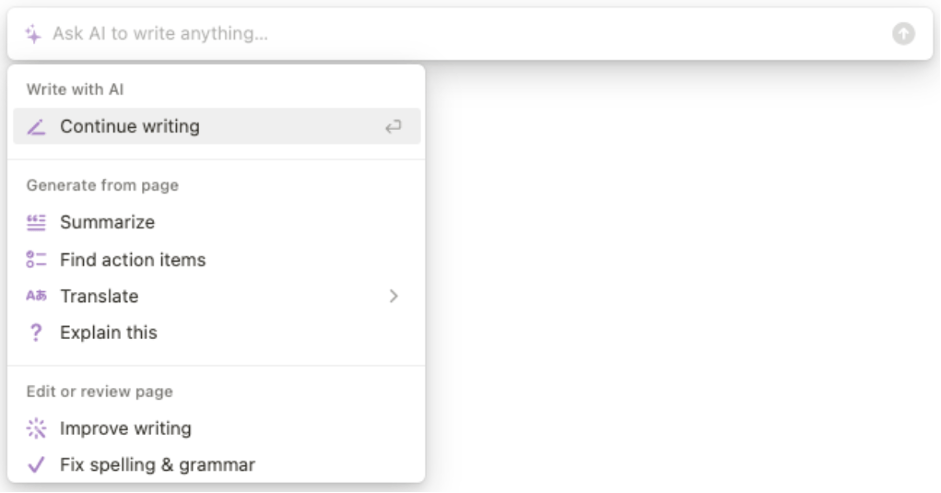Submit prompt with the up-arrow send button
Image resolution: width=941 pixels, height=493 pixels.
tap(903, 34)
